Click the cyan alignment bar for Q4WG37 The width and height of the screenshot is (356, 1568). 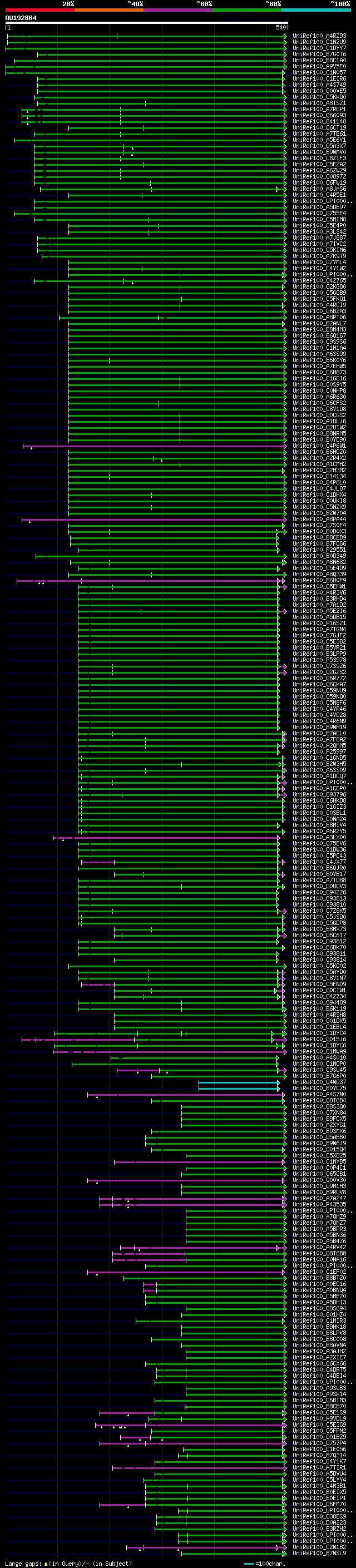click(239, 1082)
